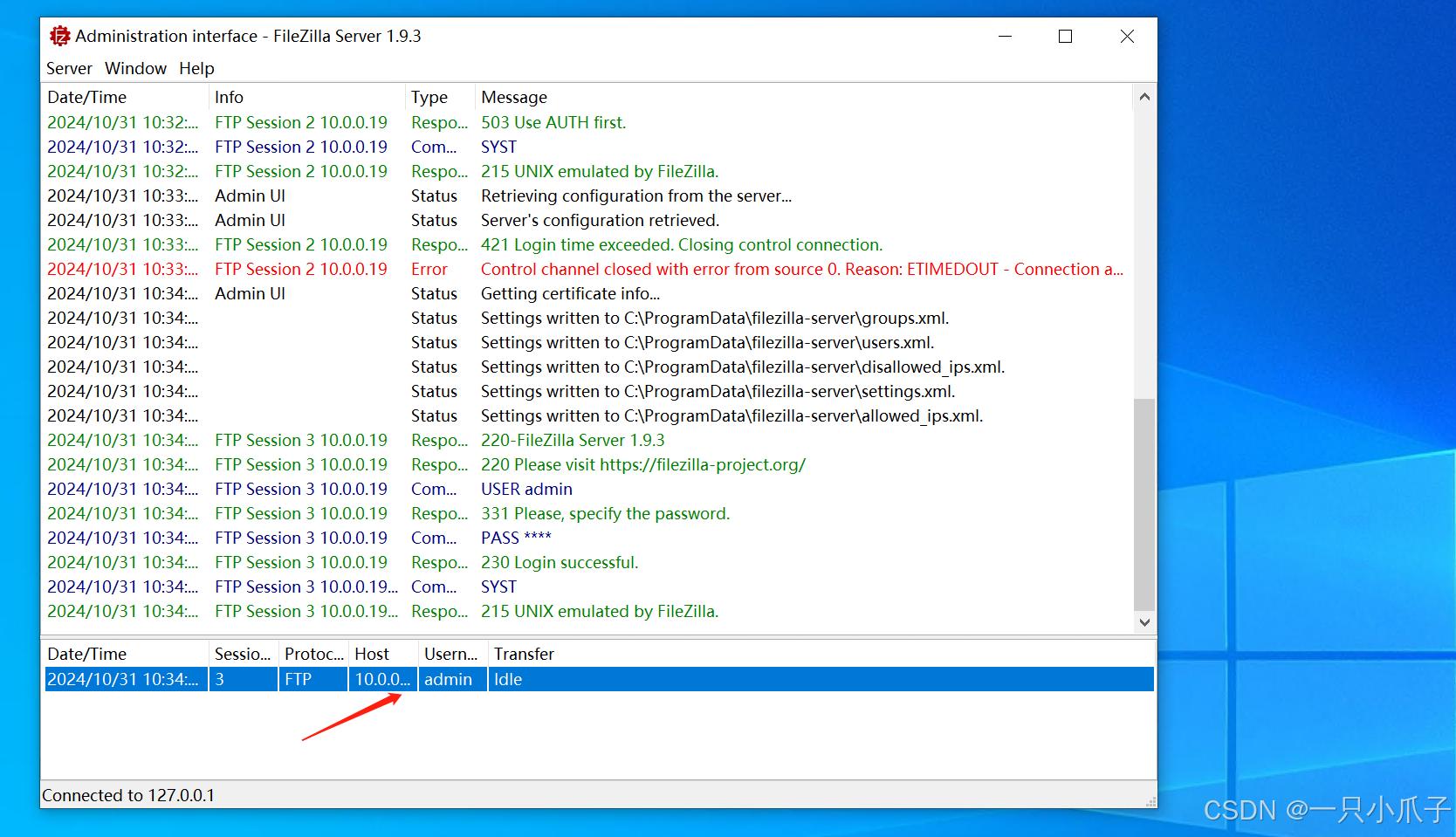Select the "Server's configuration retrieved." message

[601, 220]
